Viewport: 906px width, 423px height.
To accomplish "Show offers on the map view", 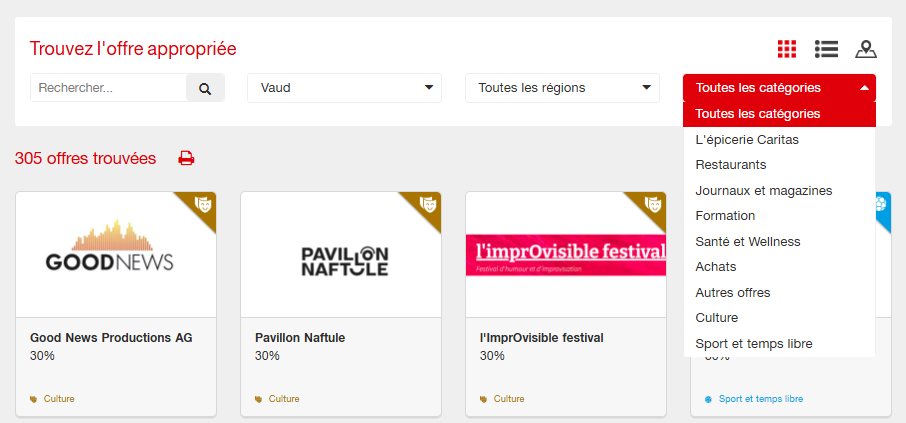I will [866, 48].
